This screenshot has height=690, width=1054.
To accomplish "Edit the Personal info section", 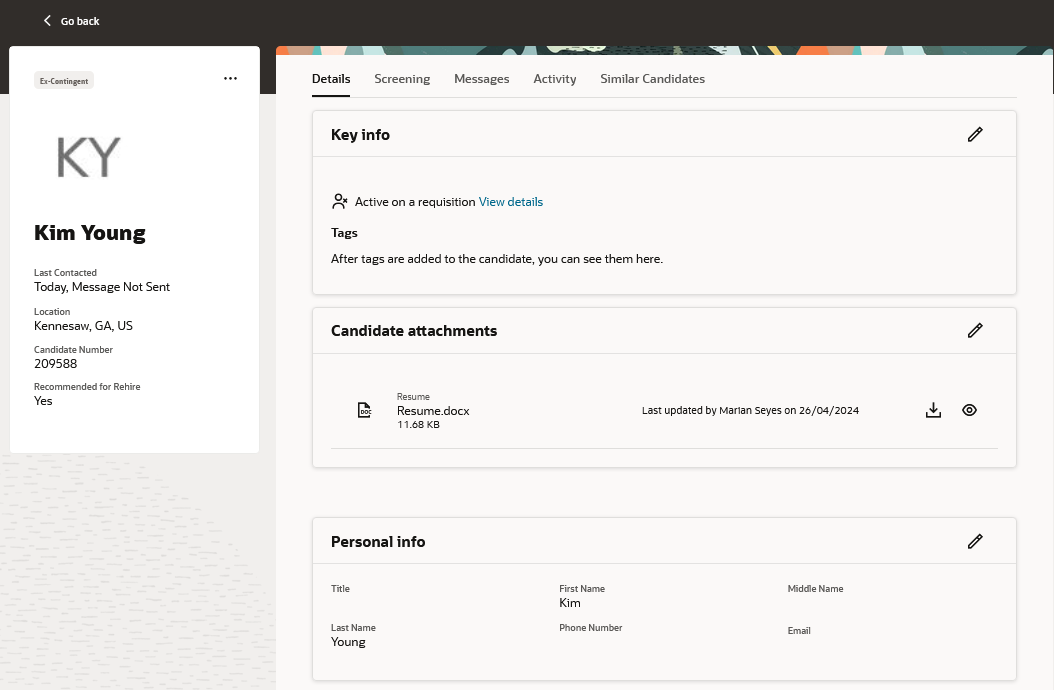I will pyautogui.click(x=975, y=541).
